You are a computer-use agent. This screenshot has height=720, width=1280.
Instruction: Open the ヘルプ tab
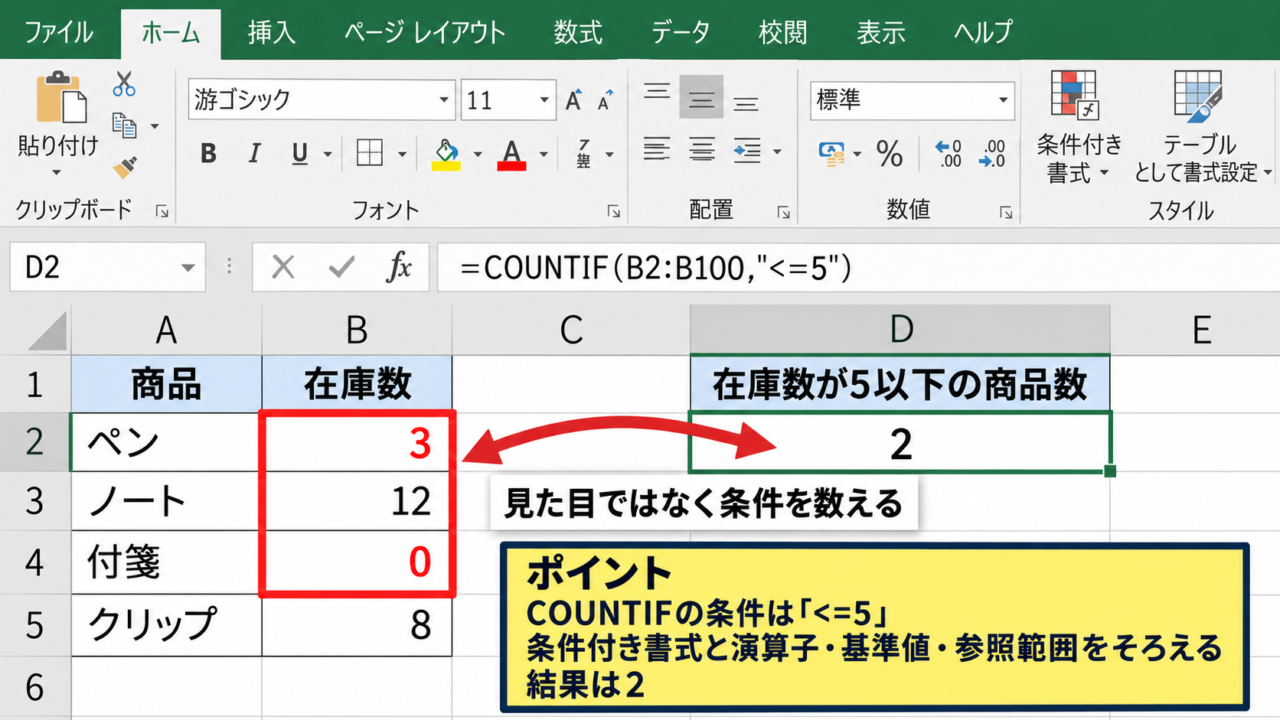point(983,32)
